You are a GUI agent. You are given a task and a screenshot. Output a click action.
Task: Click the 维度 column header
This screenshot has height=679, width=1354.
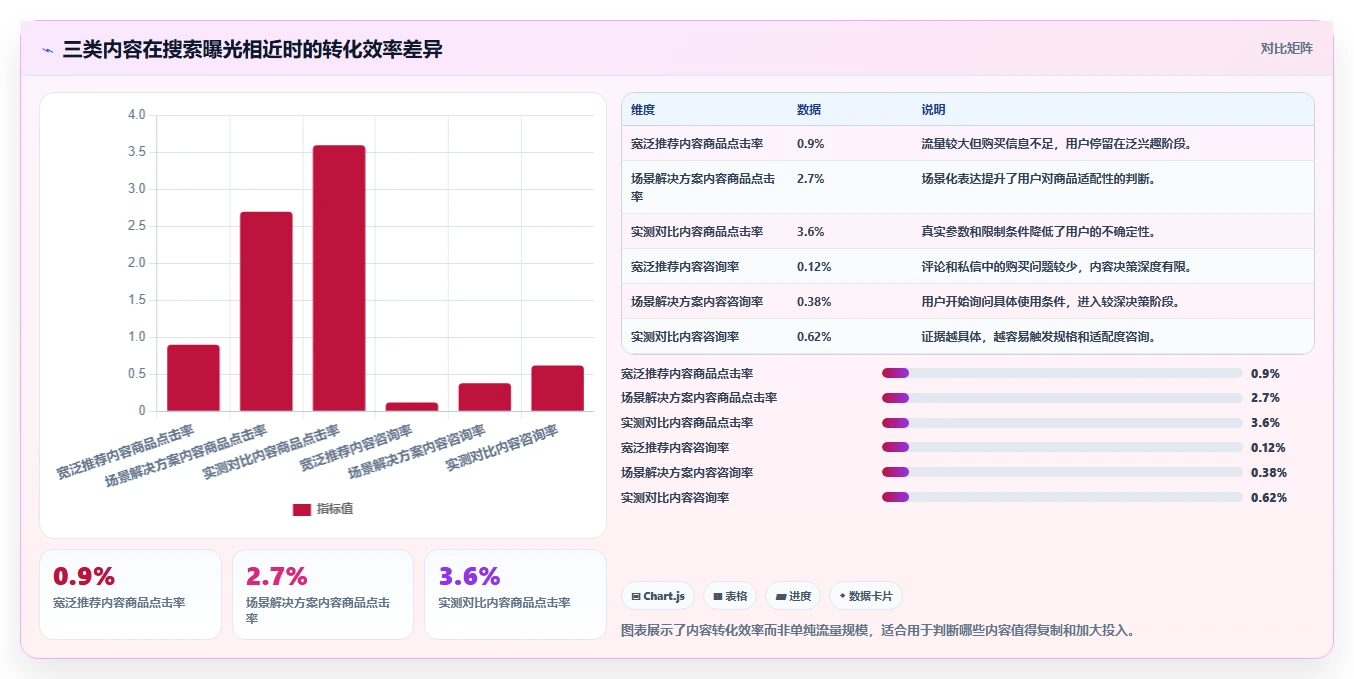pos(643,110)
